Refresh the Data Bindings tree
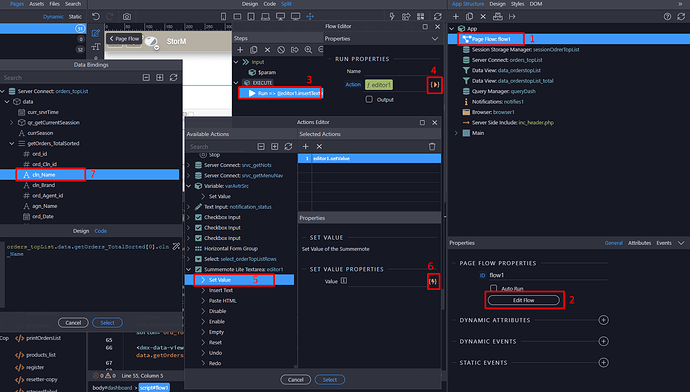This screenshot has width=690, height=392. (173, 77)
